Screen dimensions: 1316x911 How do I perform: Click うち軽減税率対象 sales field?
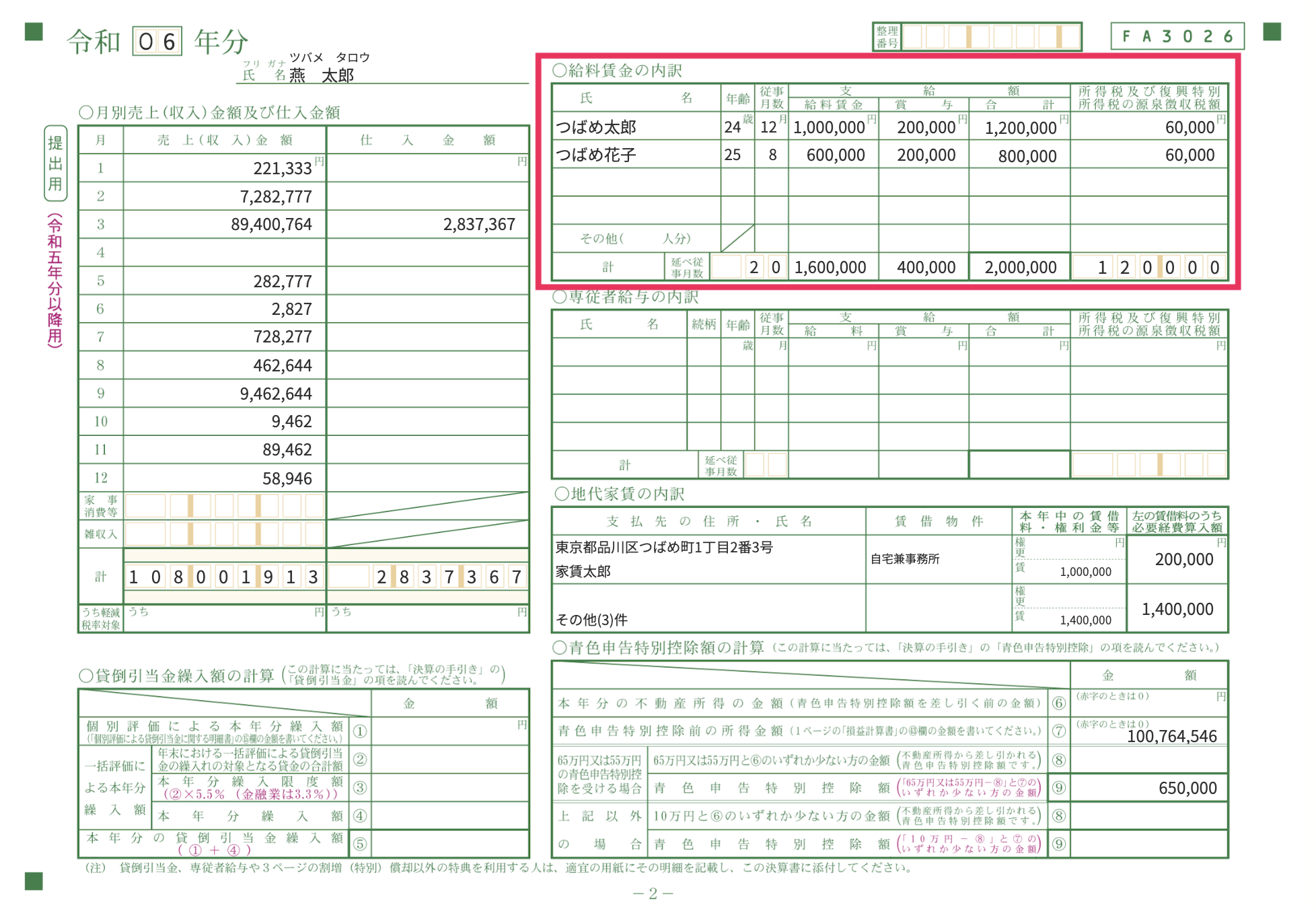tap(225, 619)
